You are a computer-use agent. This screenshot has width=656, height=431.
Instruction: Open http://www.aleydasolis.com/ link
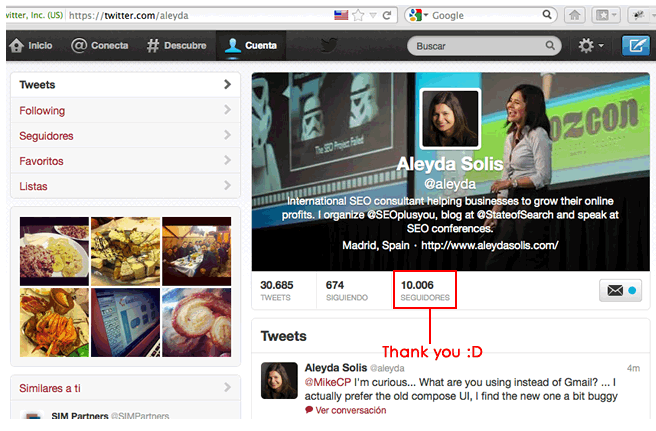click(489, 245)
